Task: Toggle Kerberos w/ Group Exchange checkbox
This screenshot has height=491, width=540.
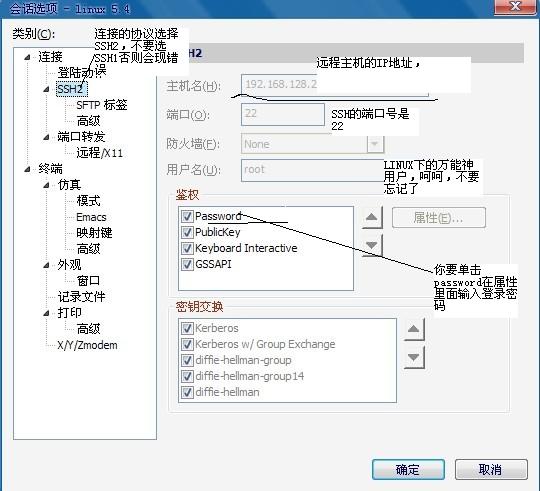Action: pyautogui.click(x=187, y=344)
